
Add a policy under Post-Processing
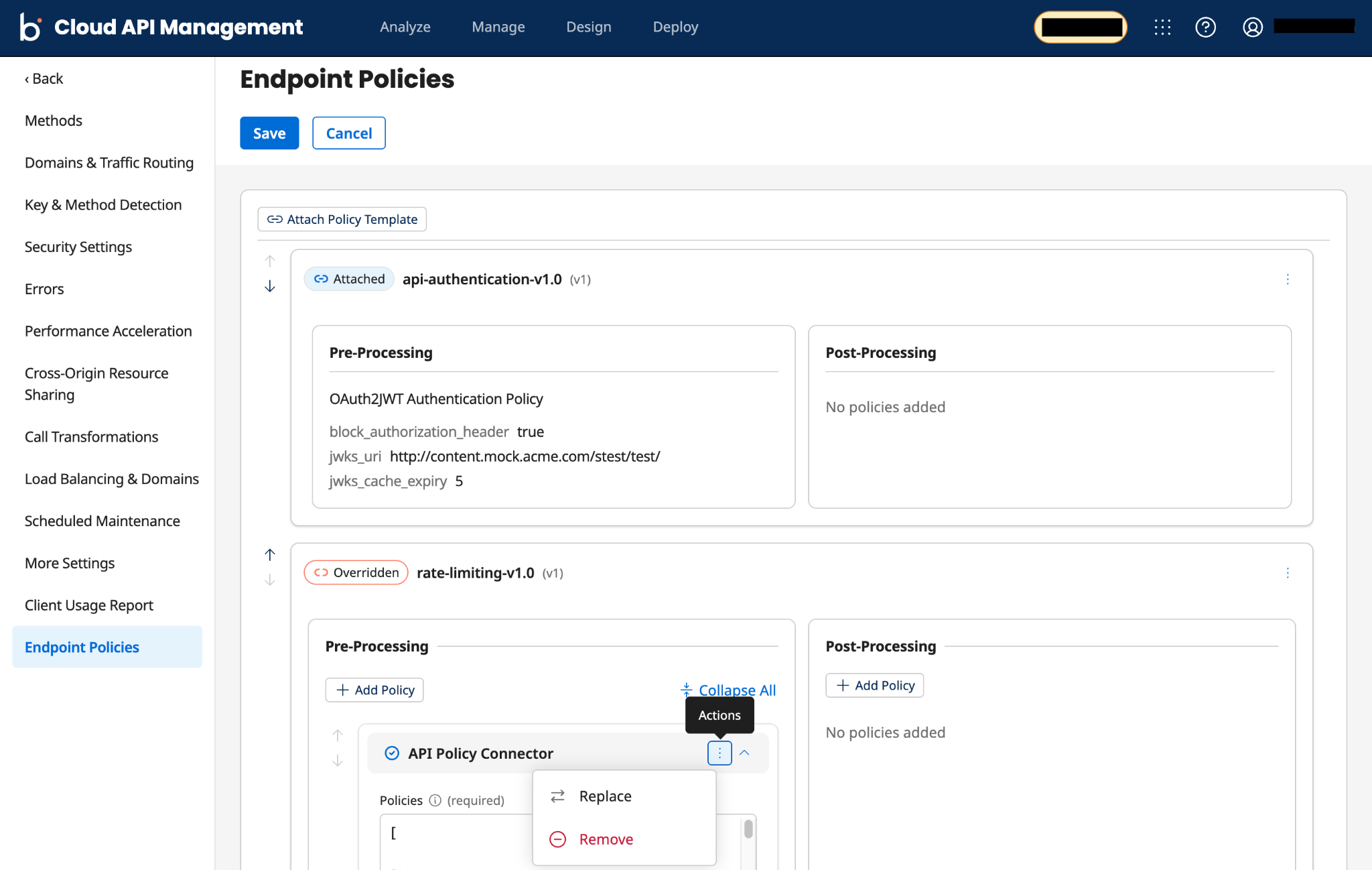[875, 685]
